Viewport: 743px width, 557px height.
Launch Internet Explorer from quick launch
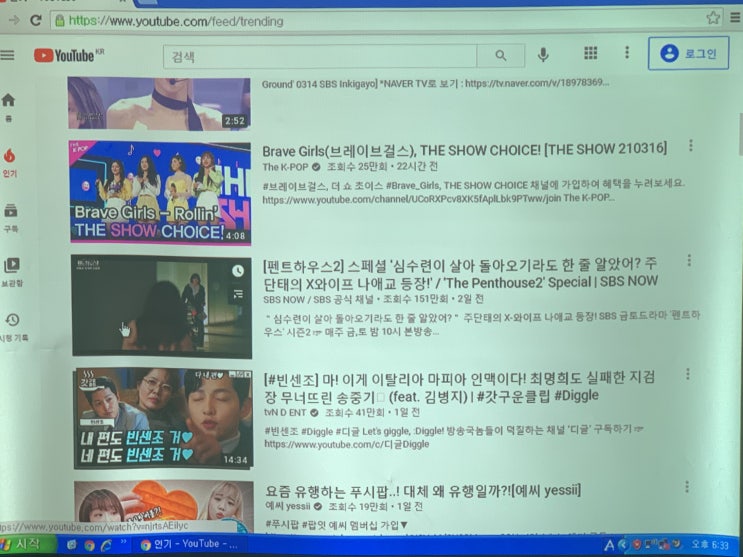click(106, 545)
